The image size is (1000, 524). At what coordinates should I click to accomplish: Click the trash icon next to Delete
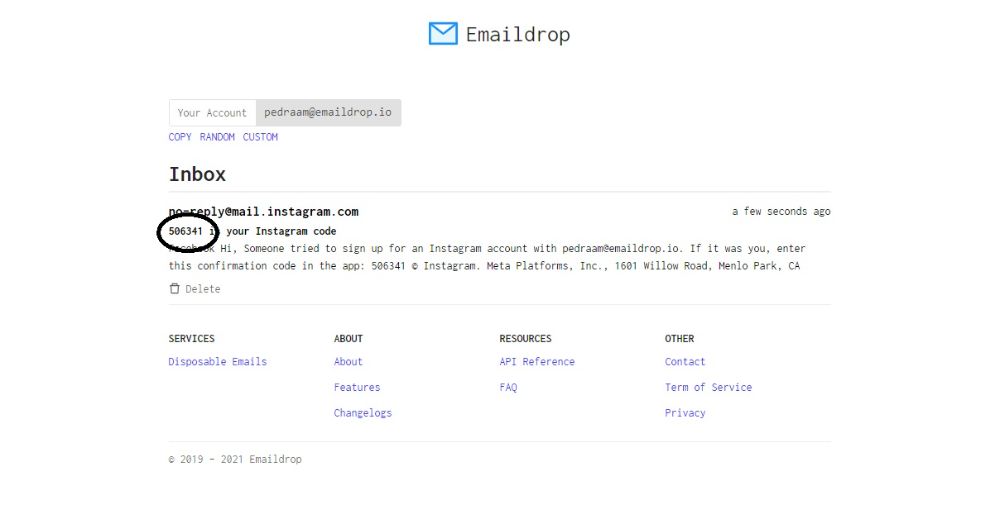point(174,289)
